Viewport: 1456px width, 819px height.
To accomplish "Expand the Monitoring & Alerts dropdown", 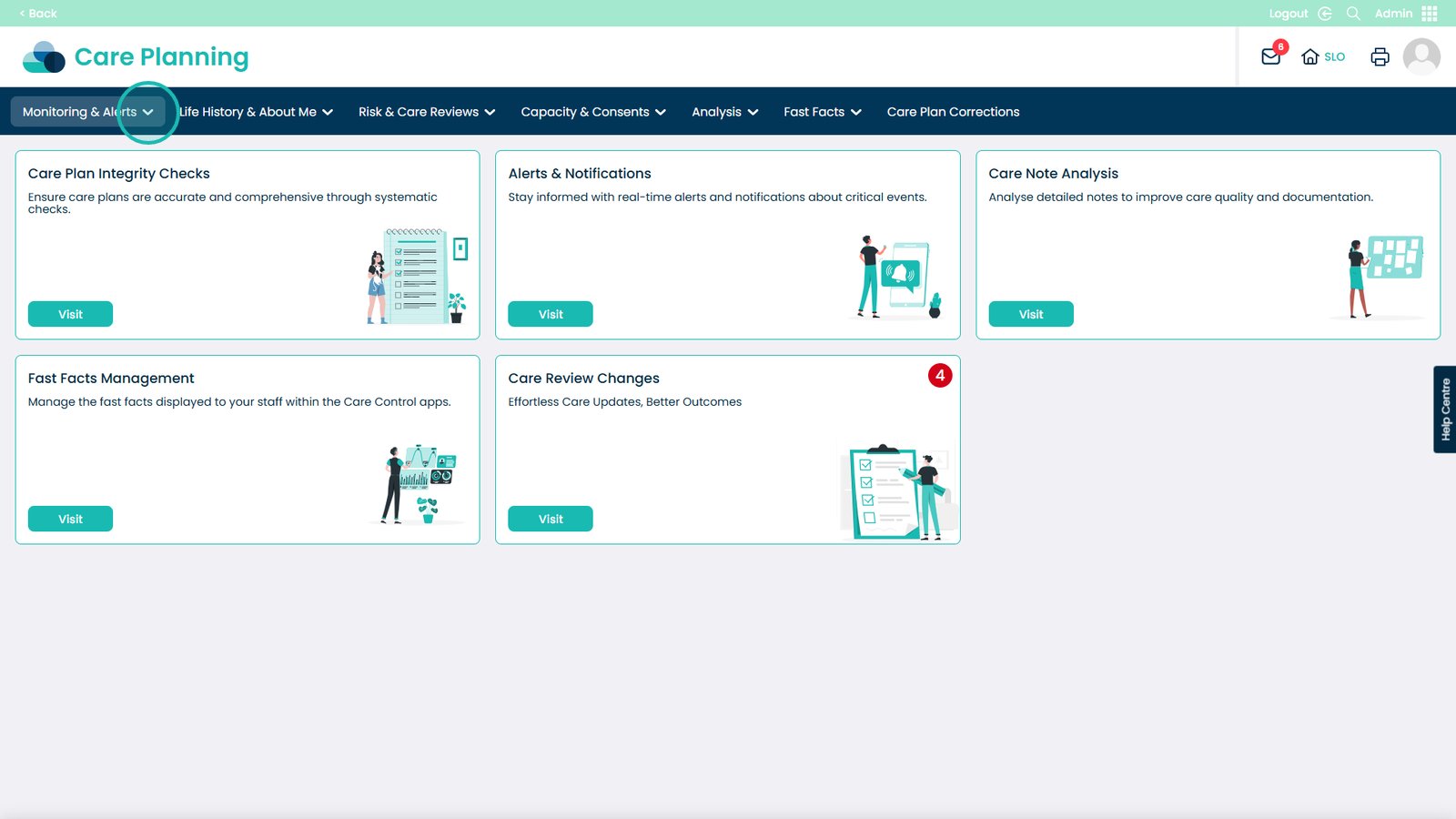I will pyautogui.click(x=87, y=112).
